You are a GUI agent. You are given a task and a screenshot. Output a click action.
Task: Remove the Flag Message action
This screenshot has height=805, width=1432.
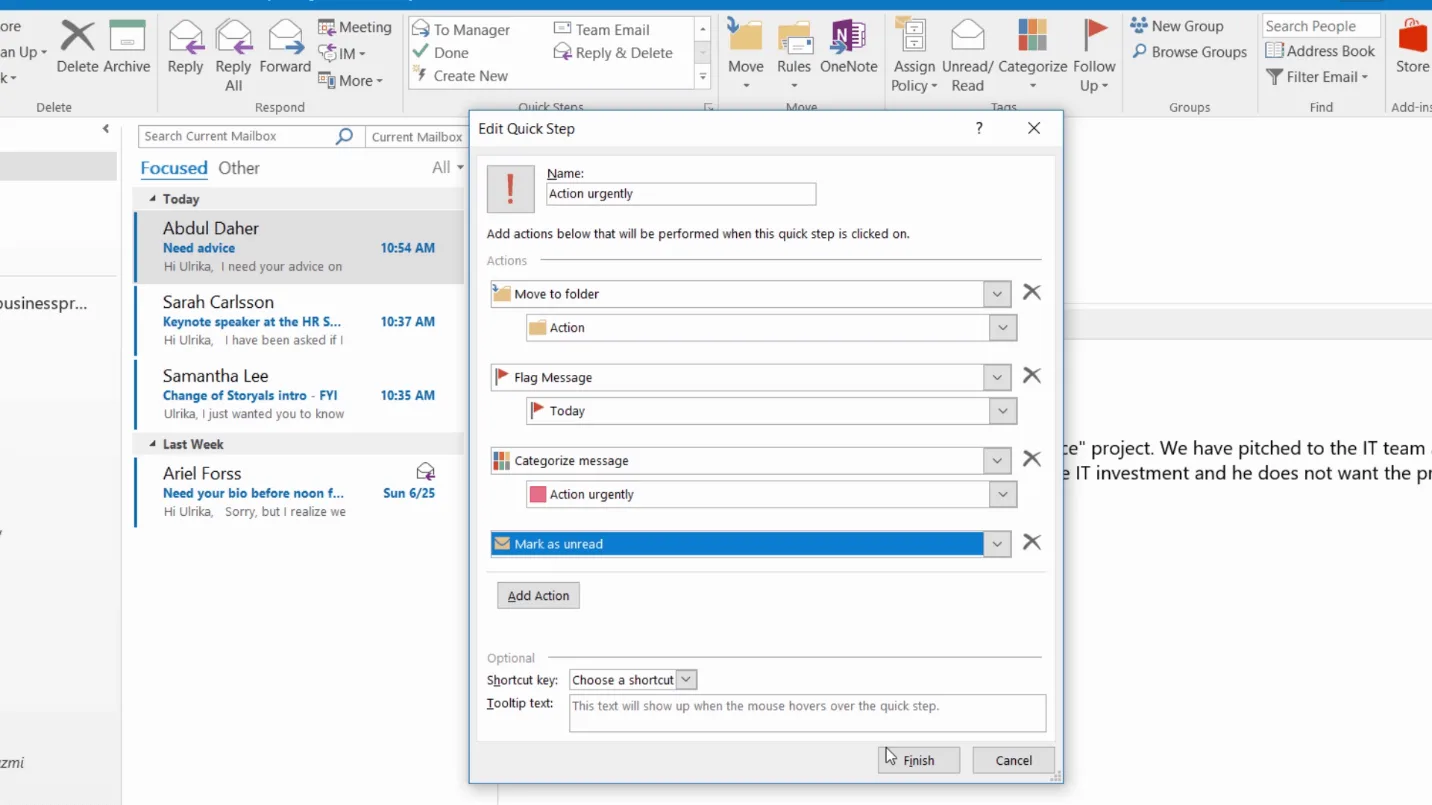[x=1032, y=375]
